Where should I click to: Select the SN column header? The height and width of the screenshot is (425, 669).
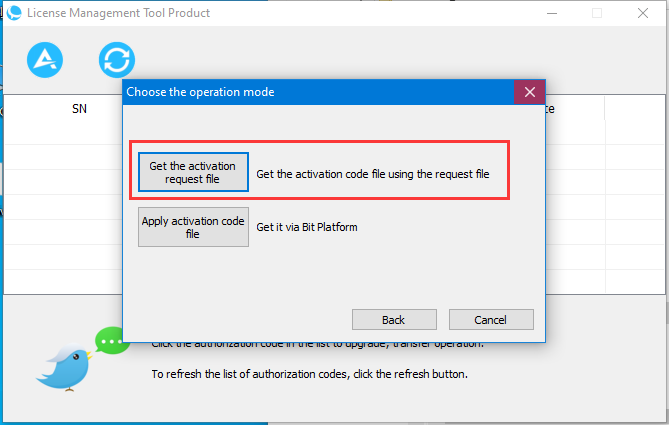(79, 109)
